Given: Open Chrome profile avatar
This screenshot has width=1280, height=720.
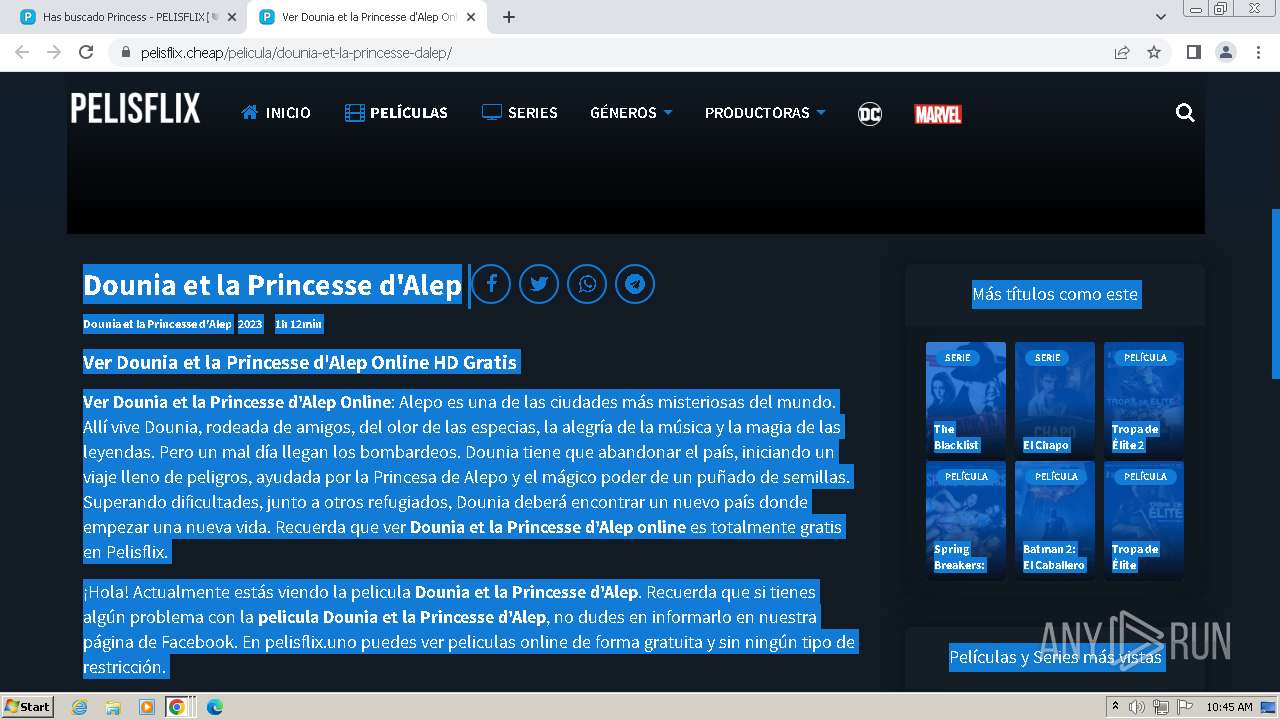Looking at the screenshot, I should [1225, 52].
